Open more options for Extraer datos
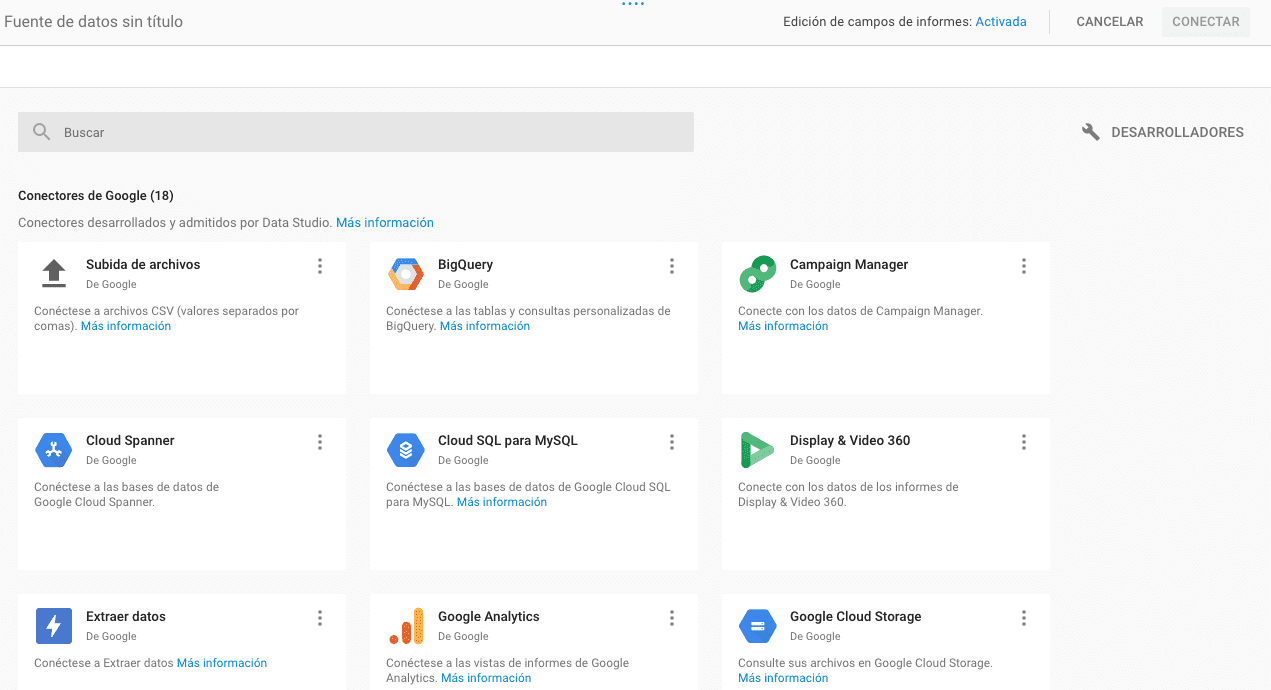This screenshot has width=1271, height=690. tap(320, 618)
